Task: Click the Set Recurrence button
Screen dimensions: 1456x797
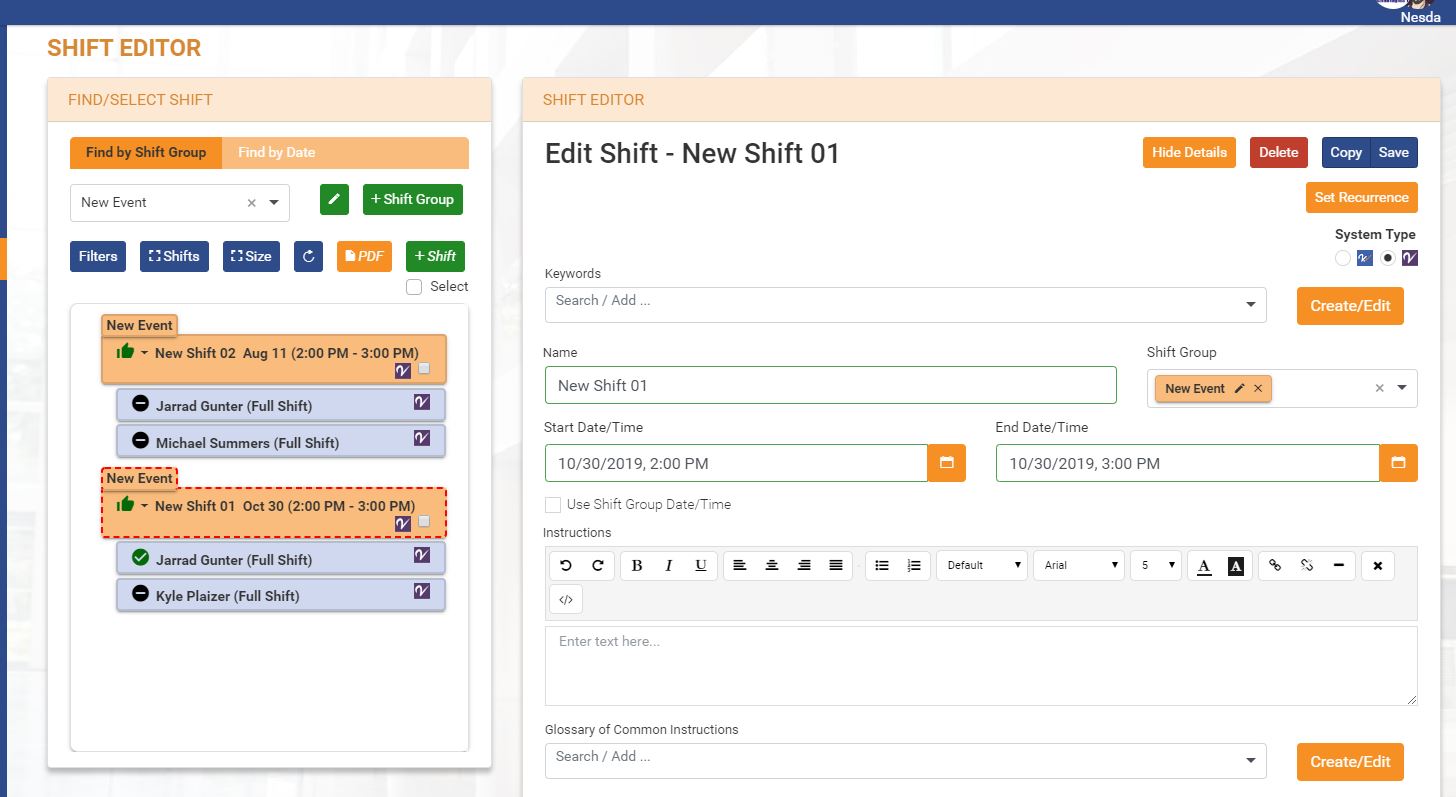Action: coord(1361,197)
